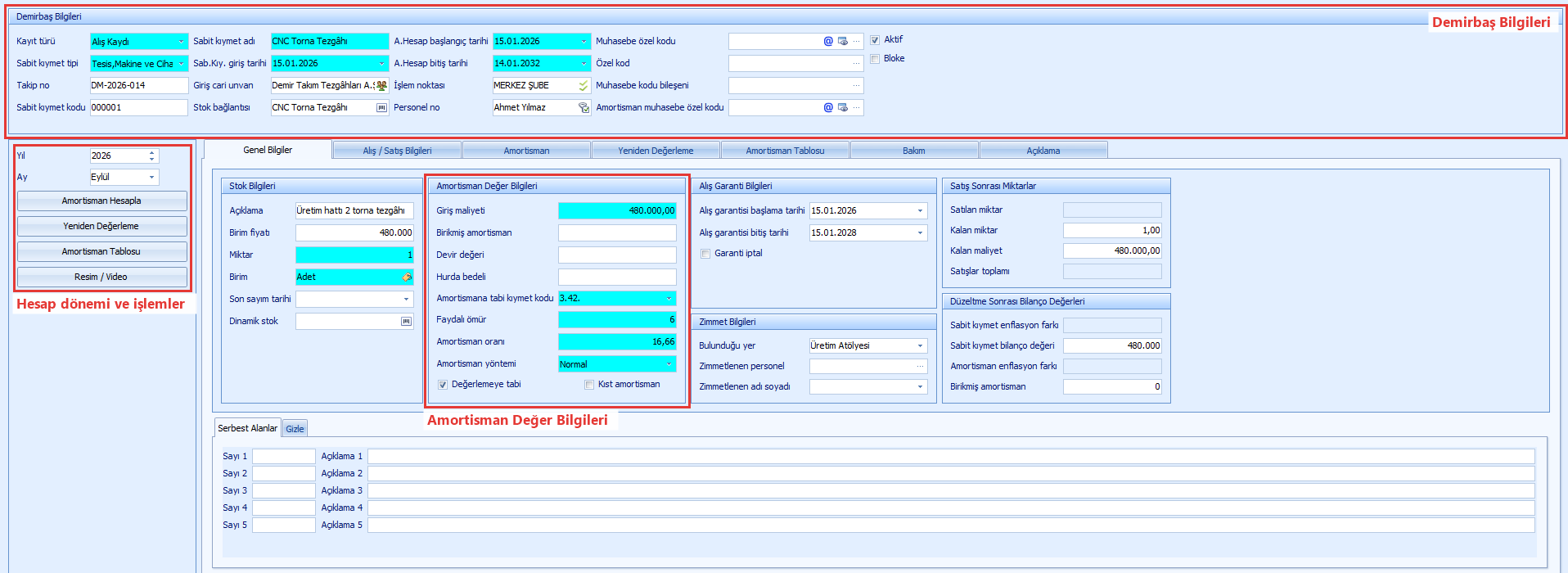Open the Ay month dropdown showing Eylül
This screenshot has height=573, width=1568.
pos(152,177)
